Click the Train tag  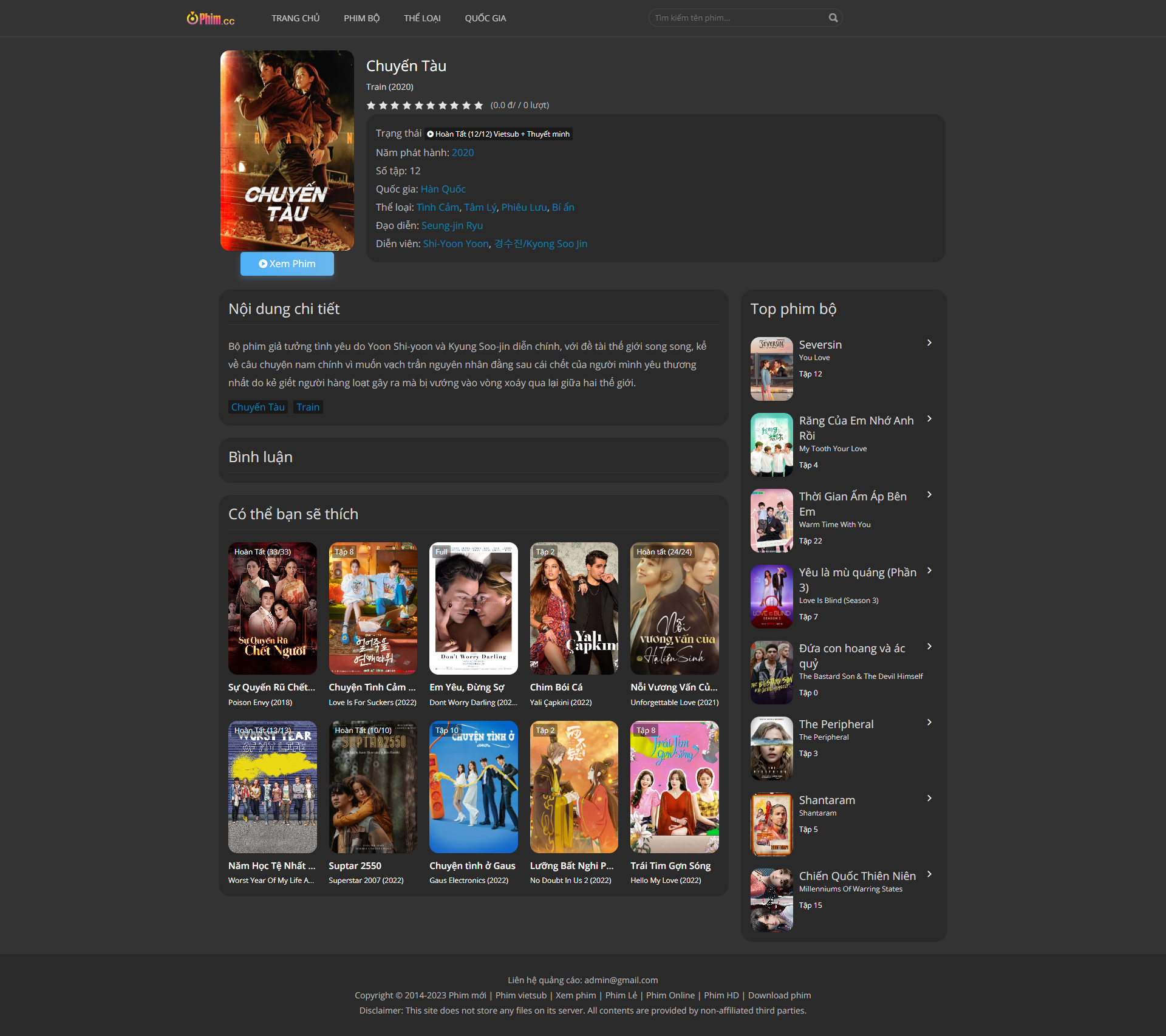(308, 407)
